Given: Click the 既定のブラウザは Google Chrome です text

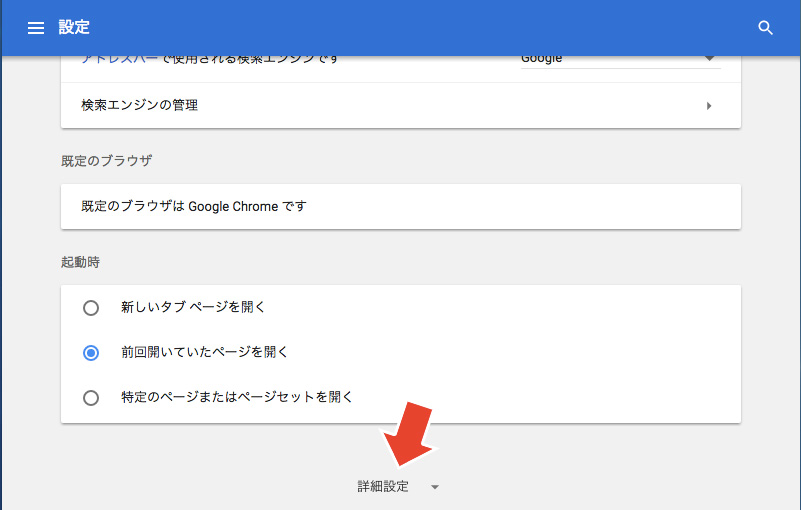Looking at the screenshot, I should (x=193, y=206).
